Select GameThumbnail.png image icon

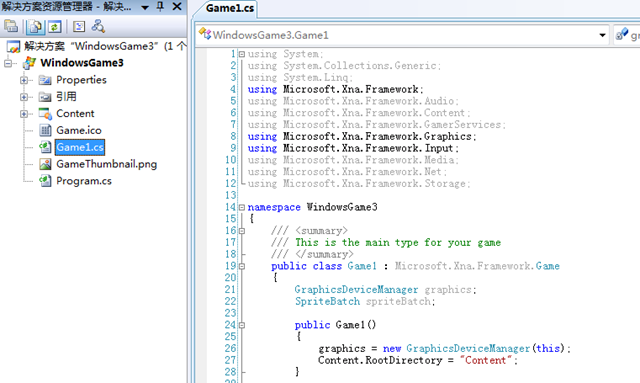click(45, 164)
